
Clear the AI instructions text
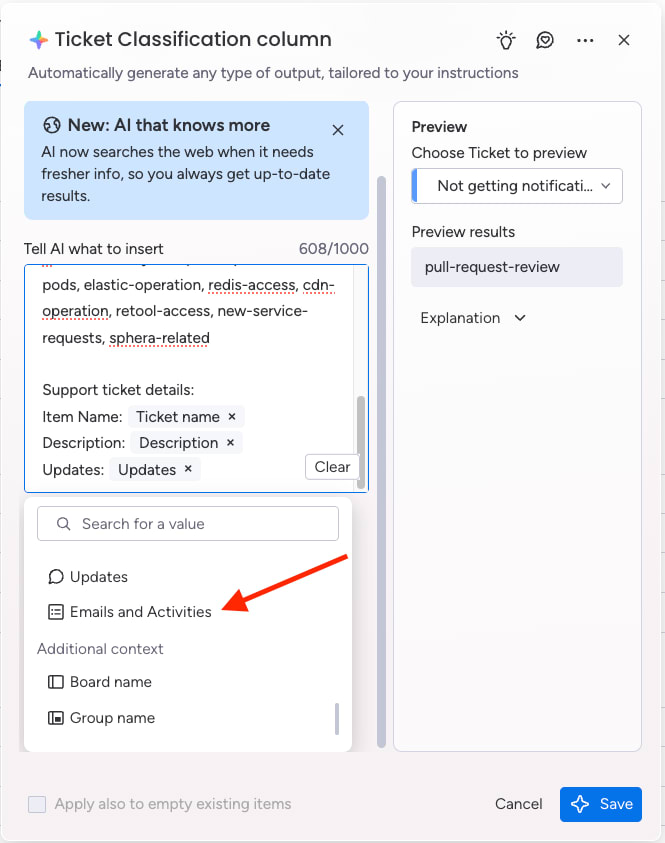[x=332, y=467]
